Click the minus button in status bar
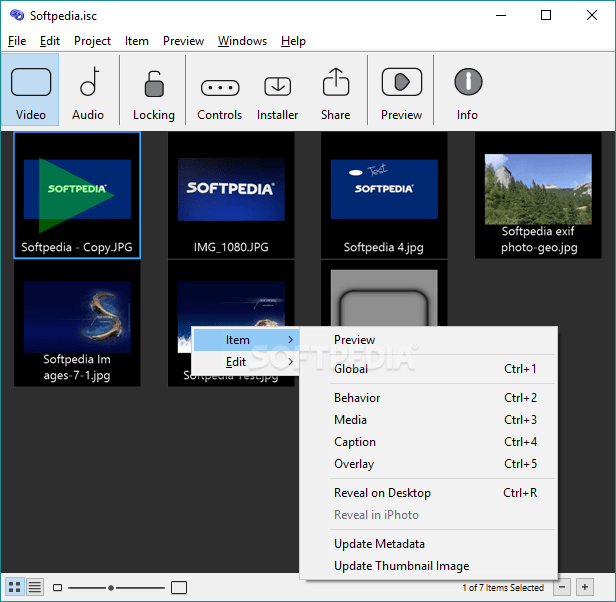Screen dimensions: 616x602 (x=562, y=587)
